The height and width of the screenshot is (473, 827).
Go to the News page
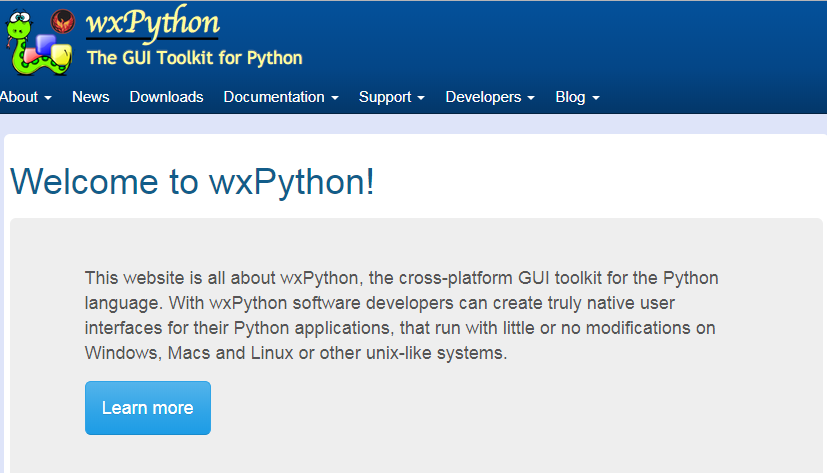point(90,97)
